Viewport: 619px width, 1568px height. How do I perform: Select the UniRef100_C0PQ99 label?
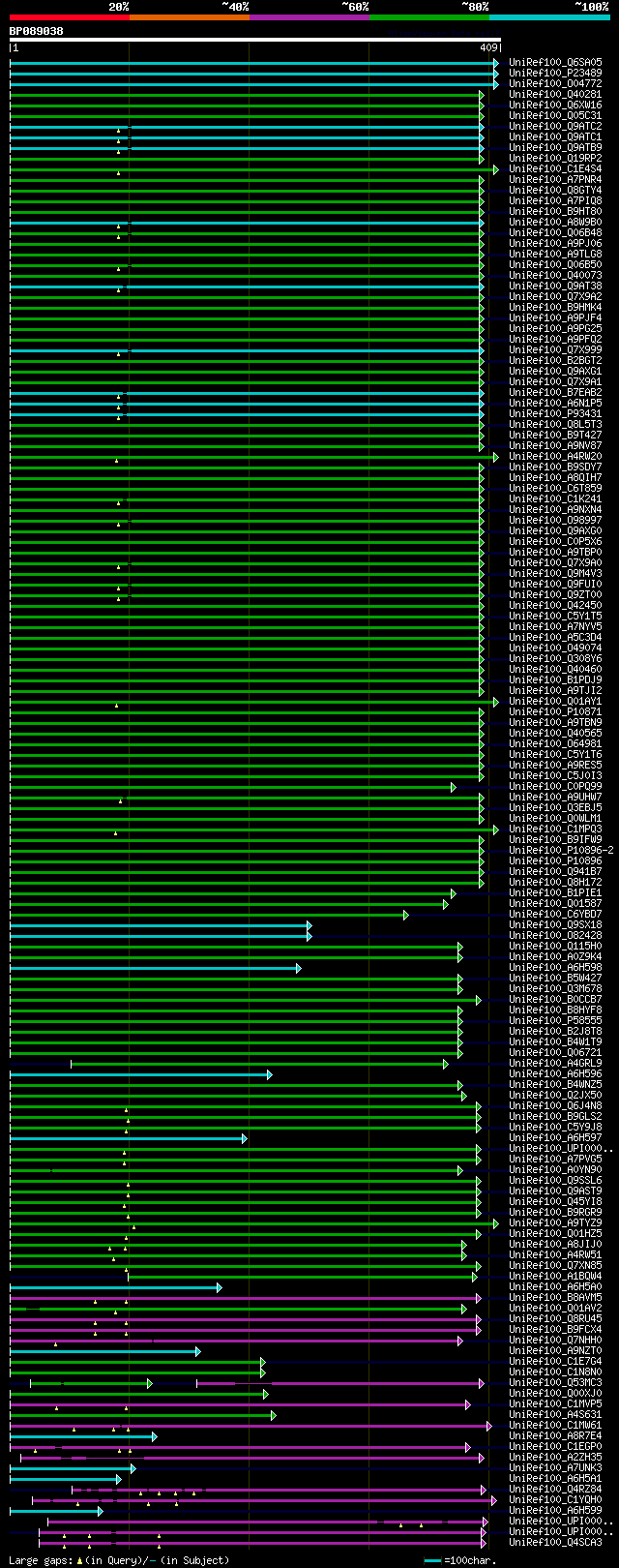pos(555,787)
